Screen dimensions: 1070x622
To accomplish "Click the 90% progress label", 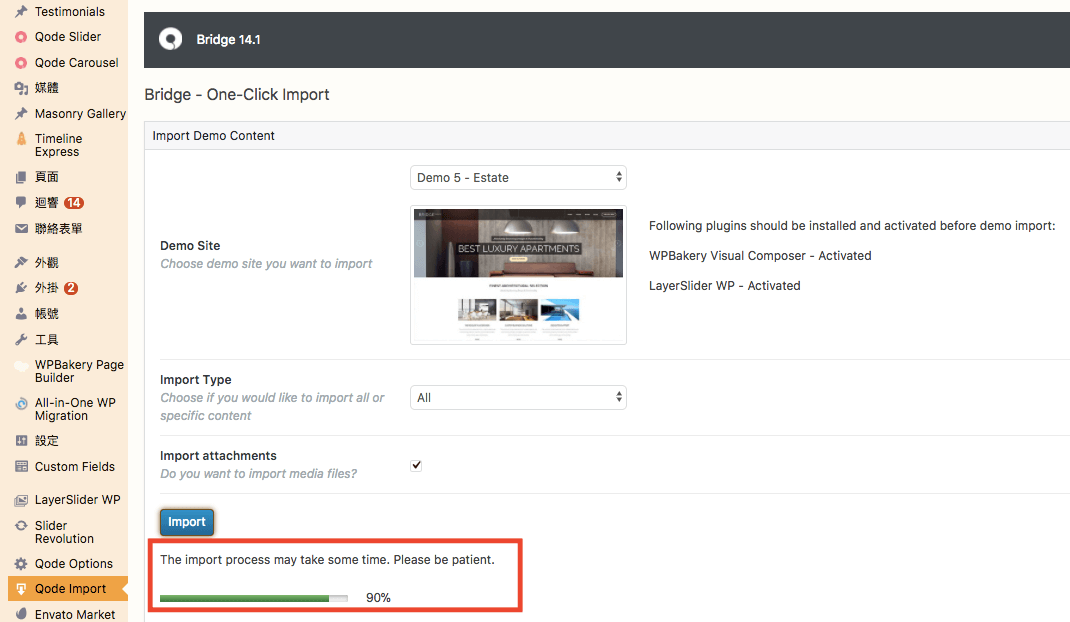I will pos(378,598).
